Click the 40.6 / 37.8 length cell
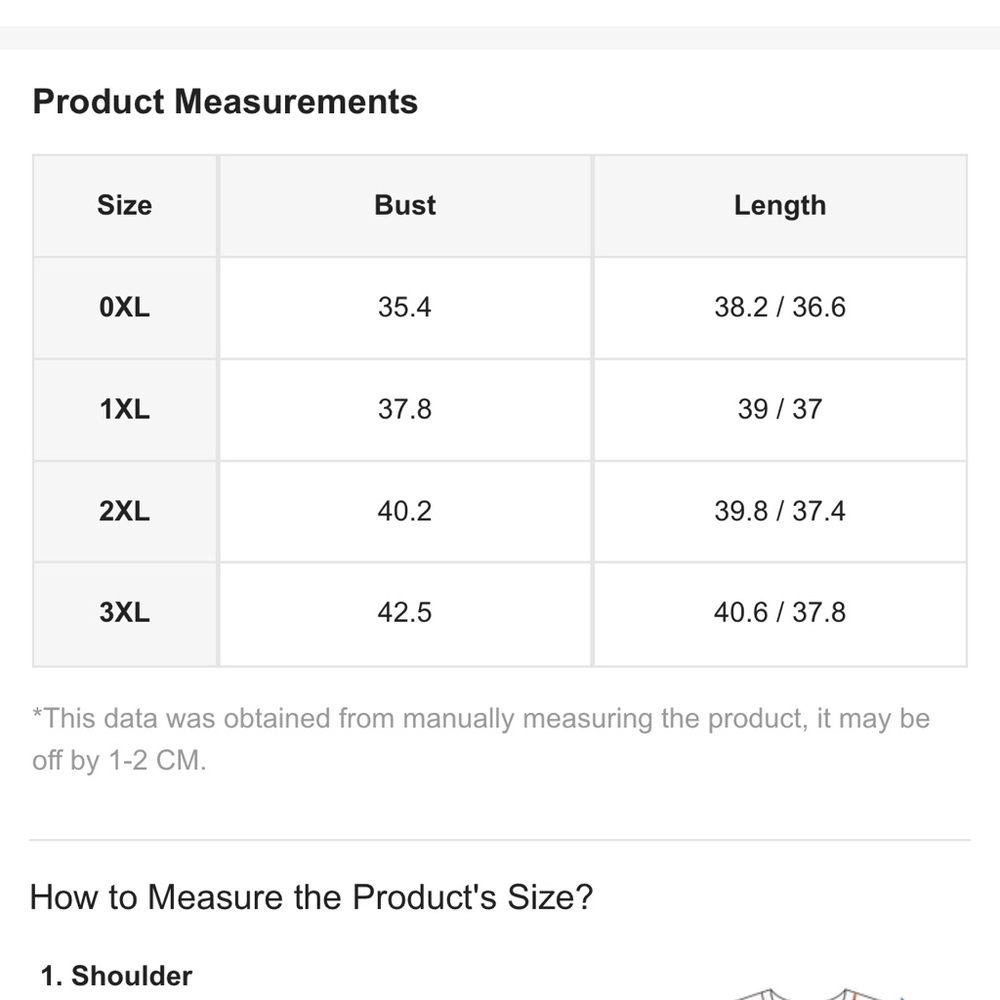The image size is (1000, 1000). (x=780, y=612)
